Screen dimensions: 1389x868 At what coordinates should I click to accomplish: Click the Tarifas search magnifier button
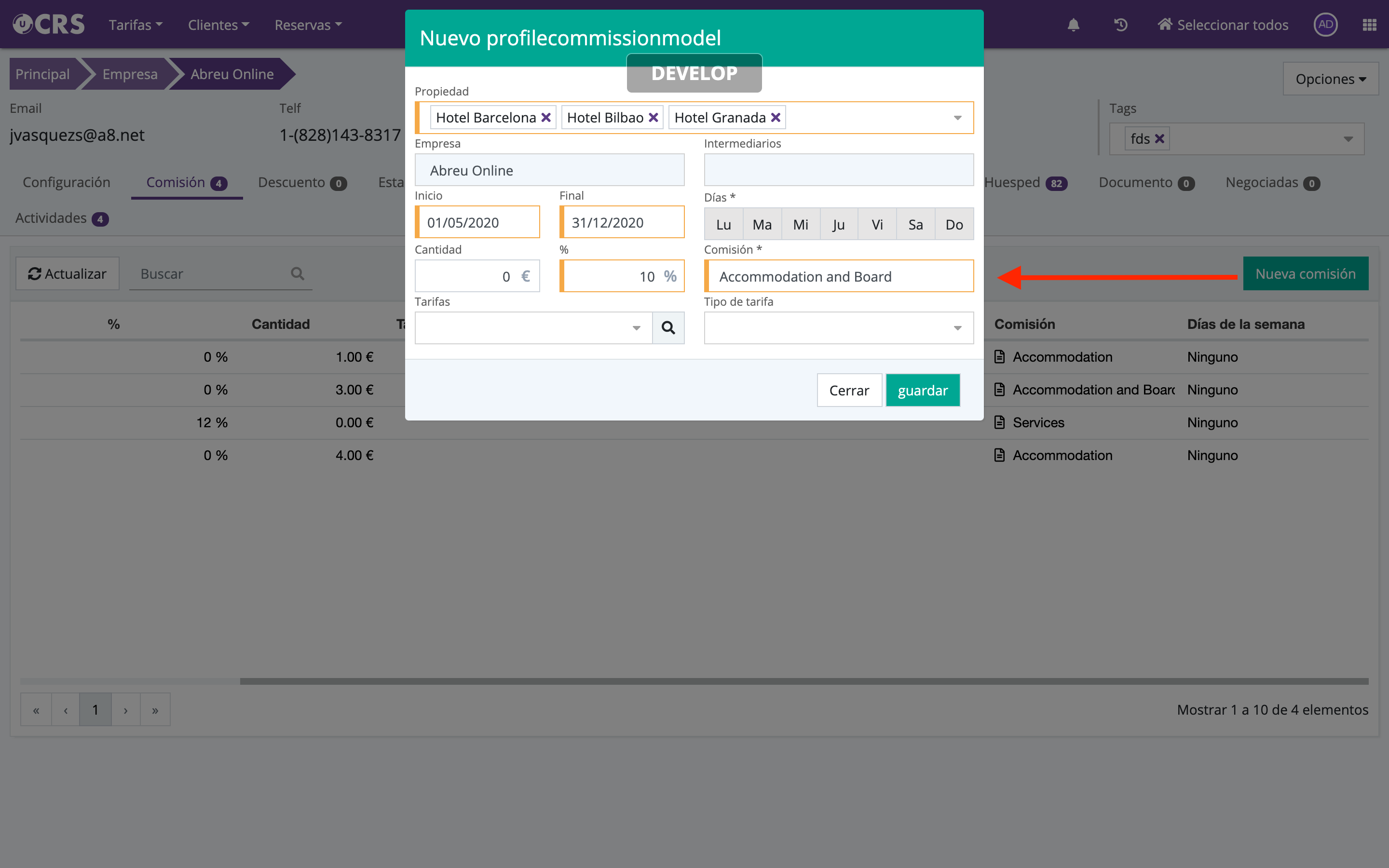[668, 328]
